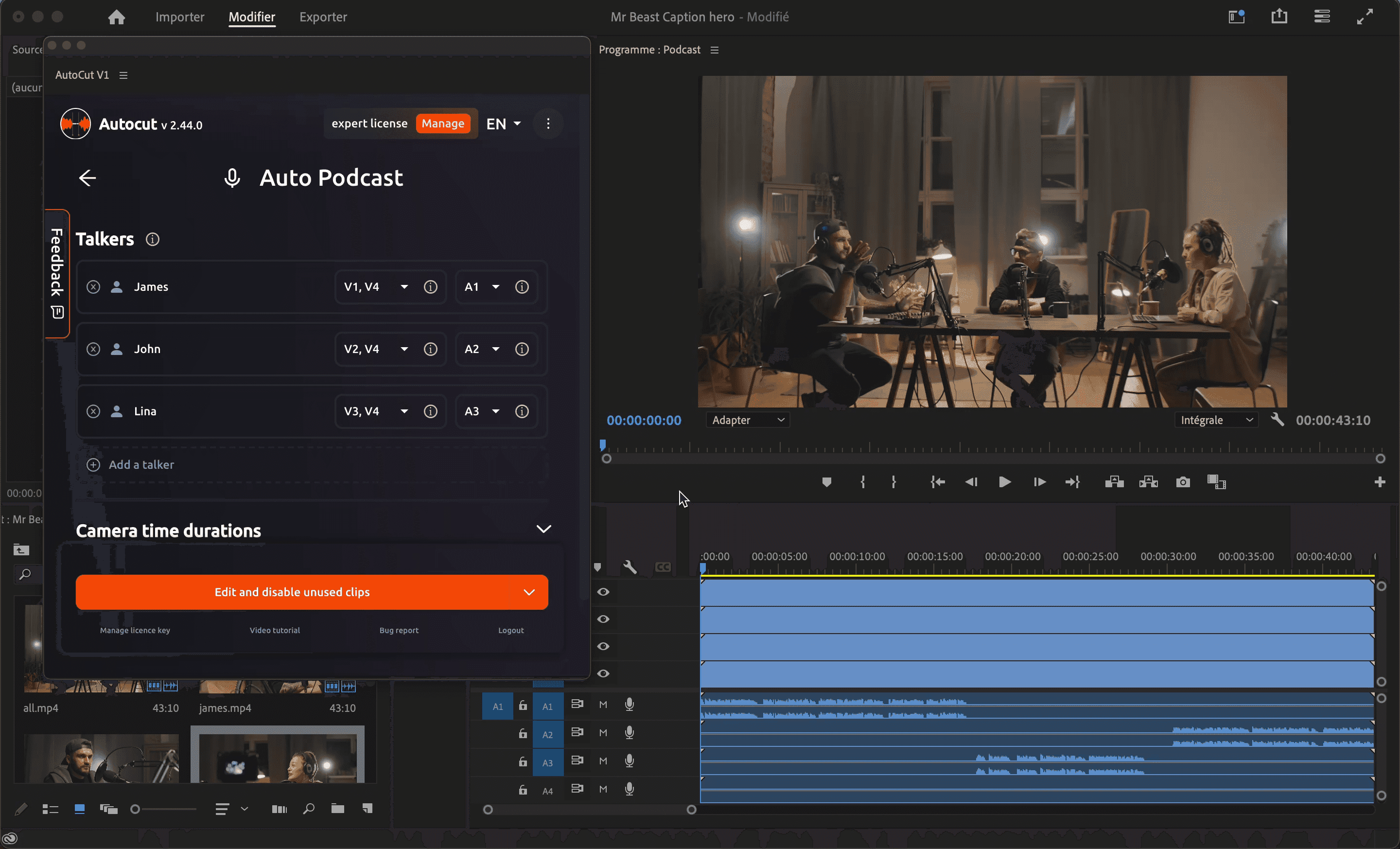Open the workspaces menu icon

click(x=1322, y=17)
